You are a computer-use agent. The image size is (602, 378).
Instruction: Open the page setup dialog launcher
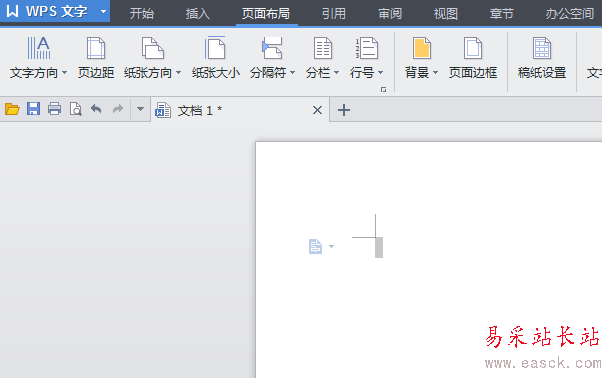pyautogui.click(x=383, y=89)
